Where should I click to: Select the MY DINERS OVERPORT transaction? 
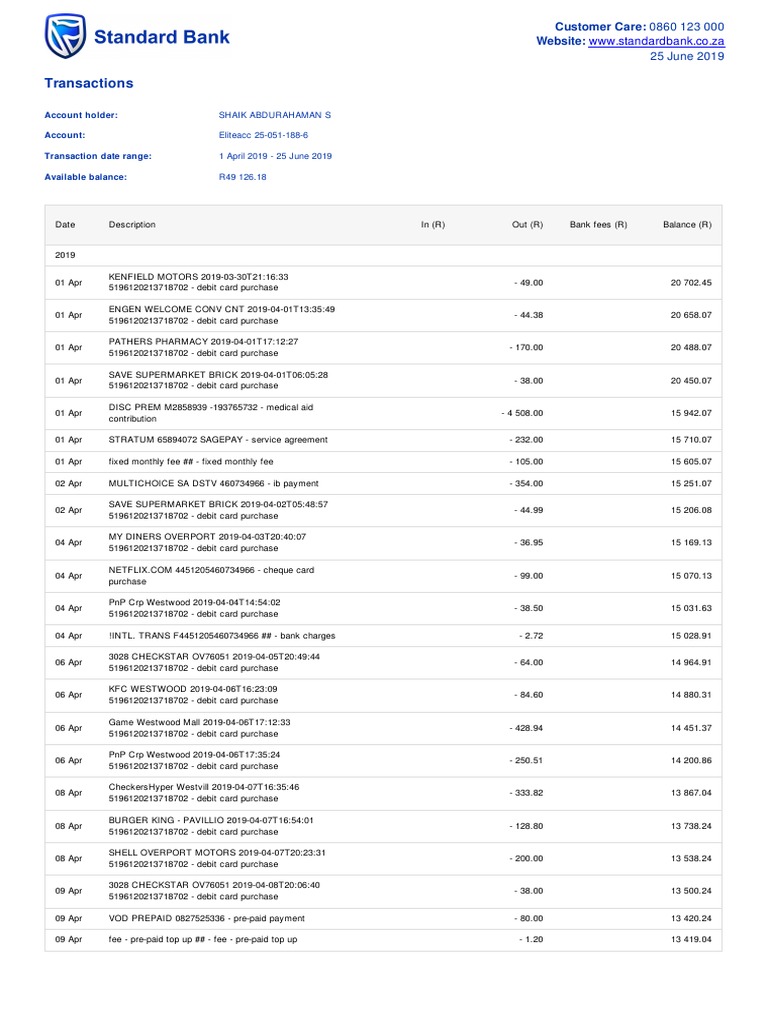pyautogui.click(x=383, y=543)
